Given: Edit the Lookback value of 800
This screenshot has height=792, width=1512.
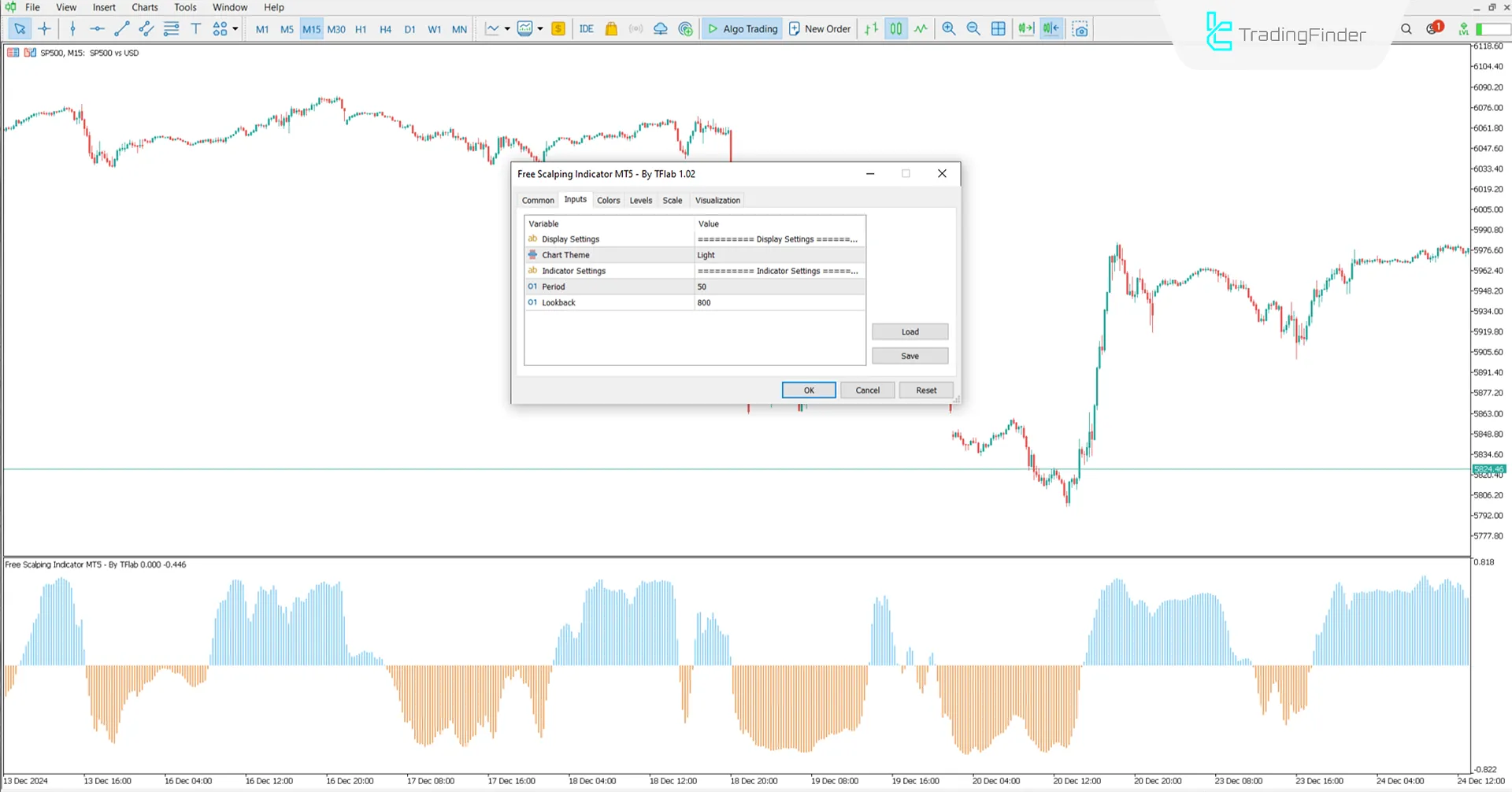Looking at the screenshot, I should pyautogui.click(x=780, y=302).
